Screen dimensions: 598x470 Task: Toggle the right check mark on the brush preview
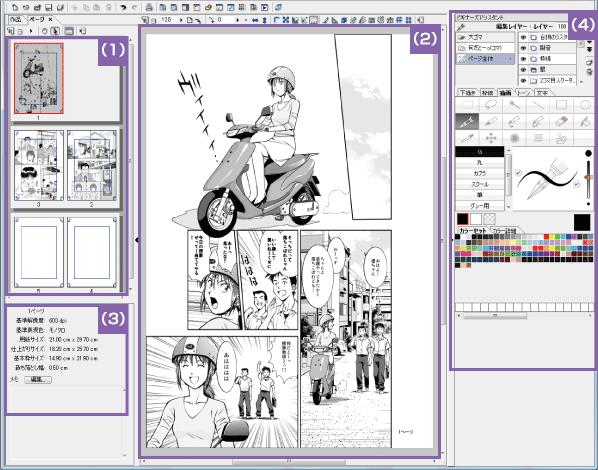576,184
